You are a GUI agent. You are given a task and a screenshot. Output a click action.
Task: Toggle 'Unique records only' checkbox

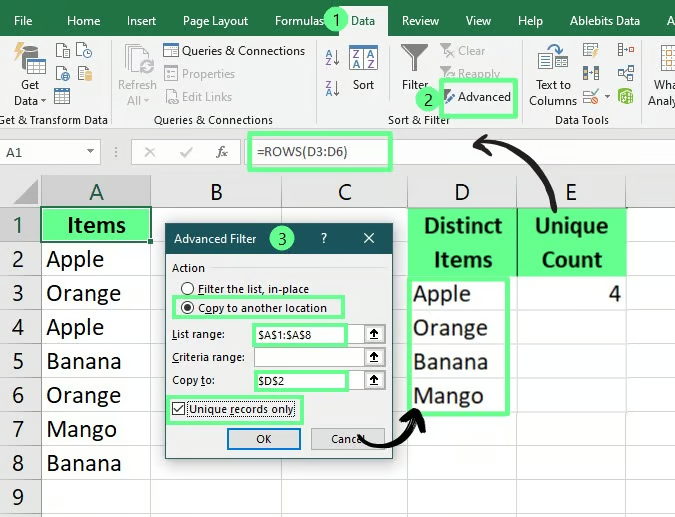(179, 408)
